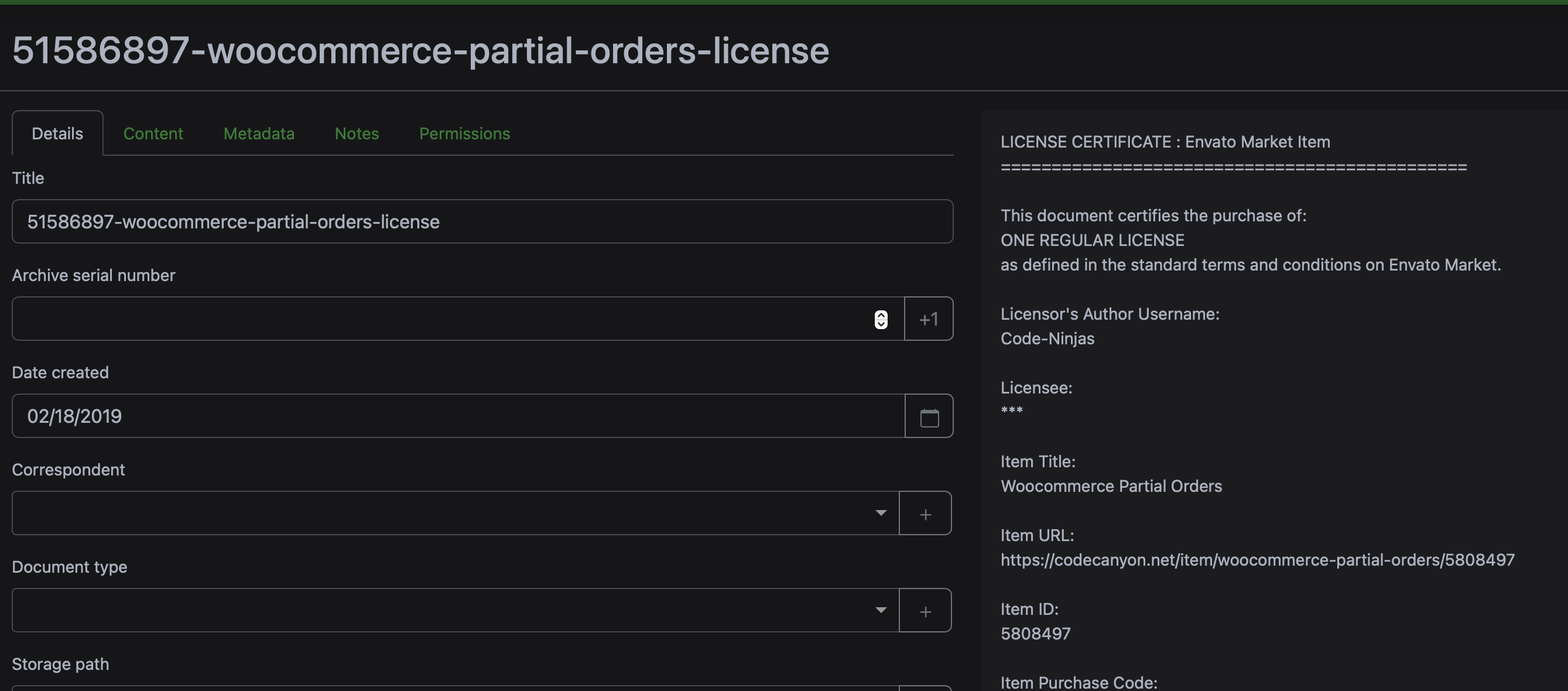Click the Date created date field
Image resolution: width=1568 pixels, height=691 pixels.
(x=426, y=416)
